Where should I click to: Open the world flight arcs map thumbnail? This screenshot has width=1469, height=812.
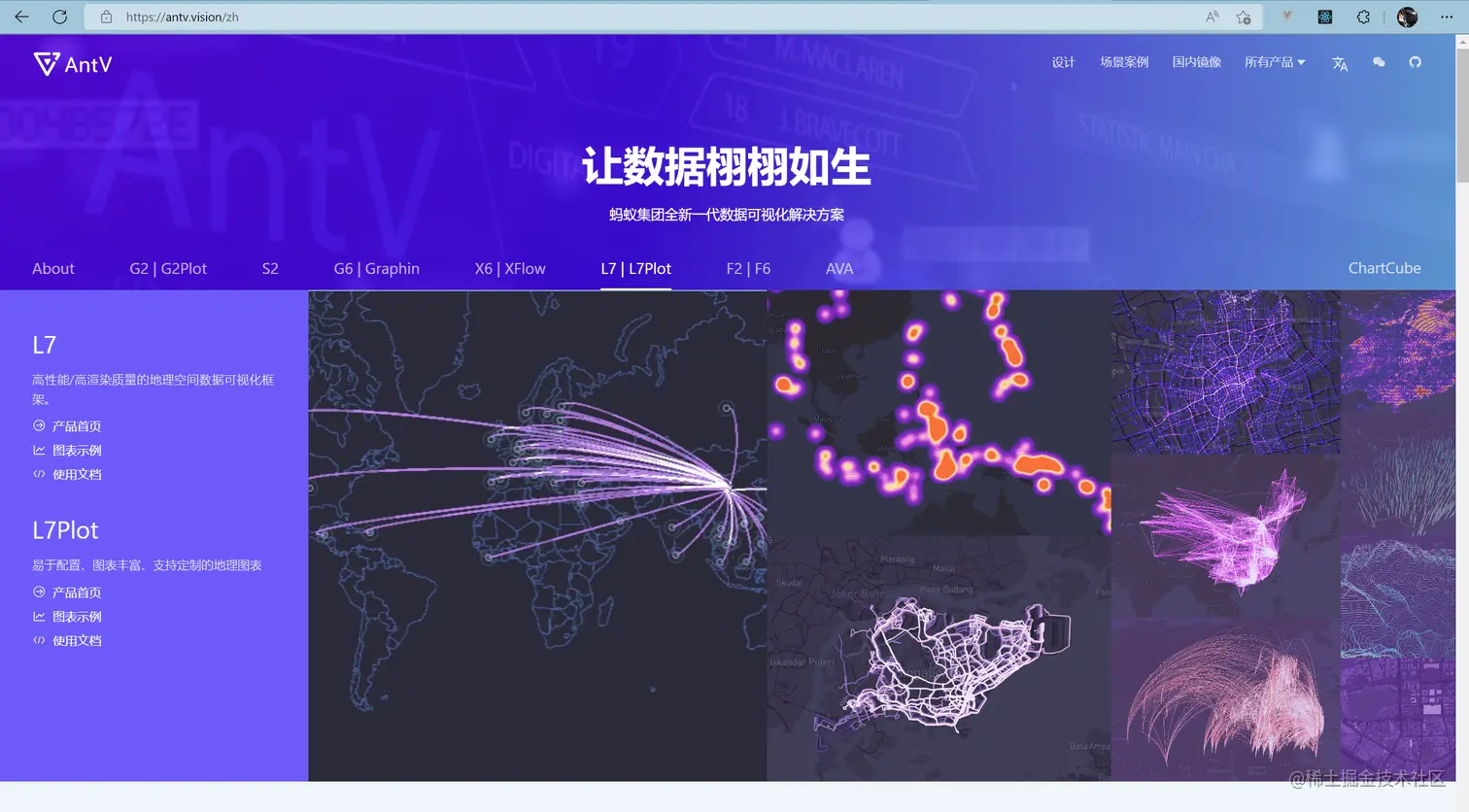[537, 536]
